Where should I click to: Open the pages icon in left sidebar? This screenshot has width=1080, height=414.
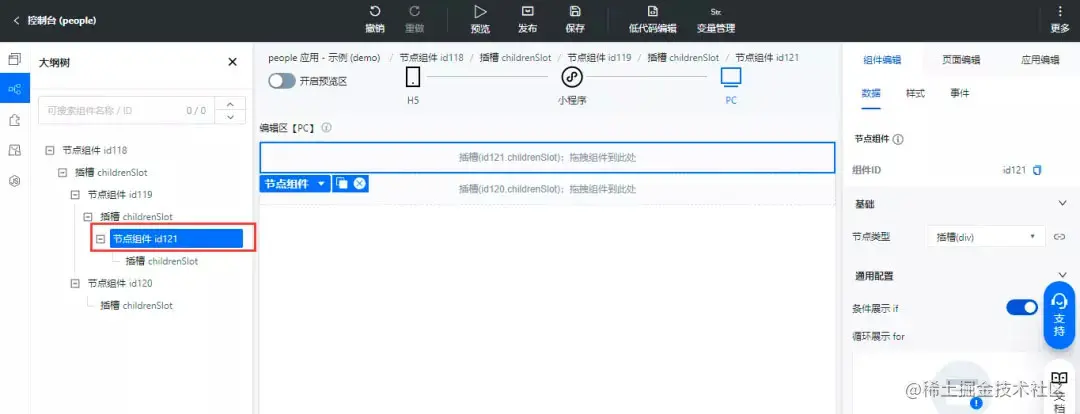(x=14, y=59)
